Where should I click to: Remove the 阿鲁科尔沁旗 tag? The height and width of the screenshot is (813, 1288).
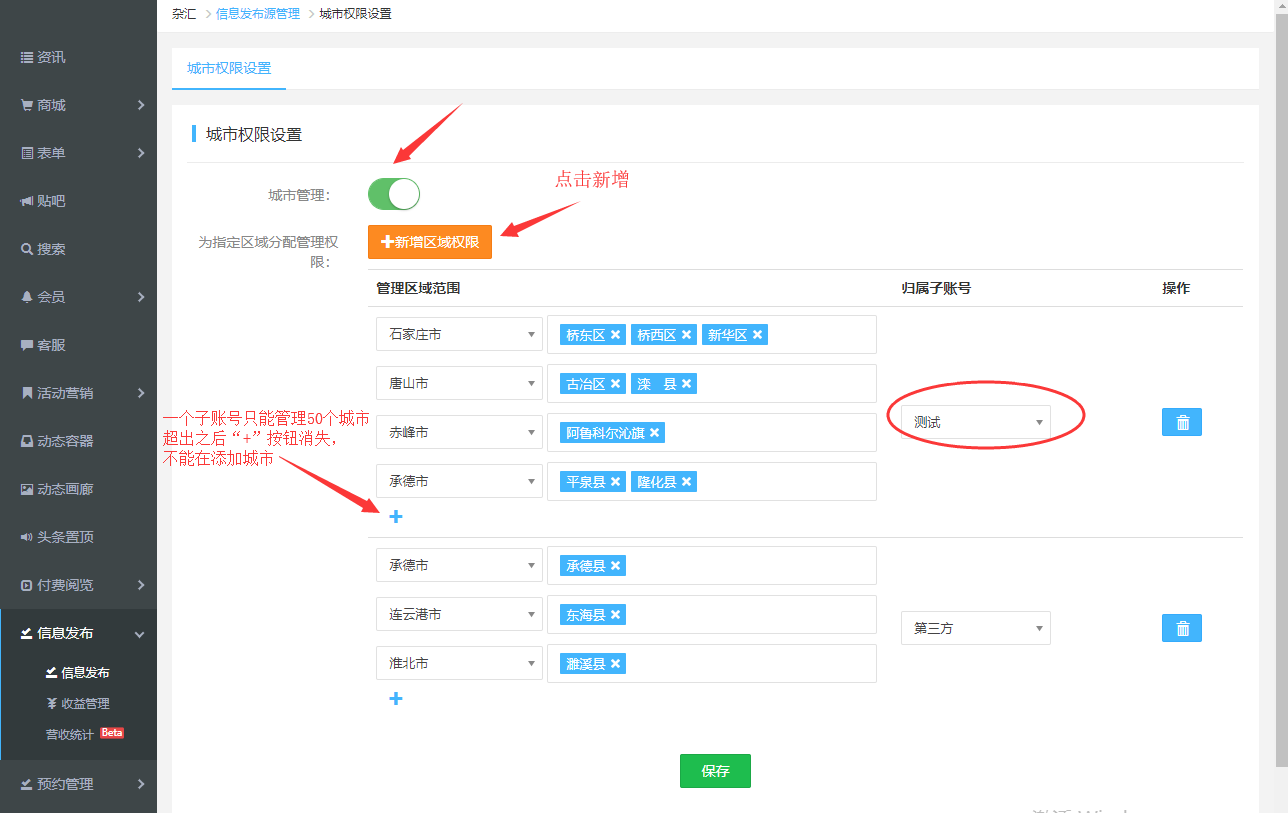pos(655,433)
